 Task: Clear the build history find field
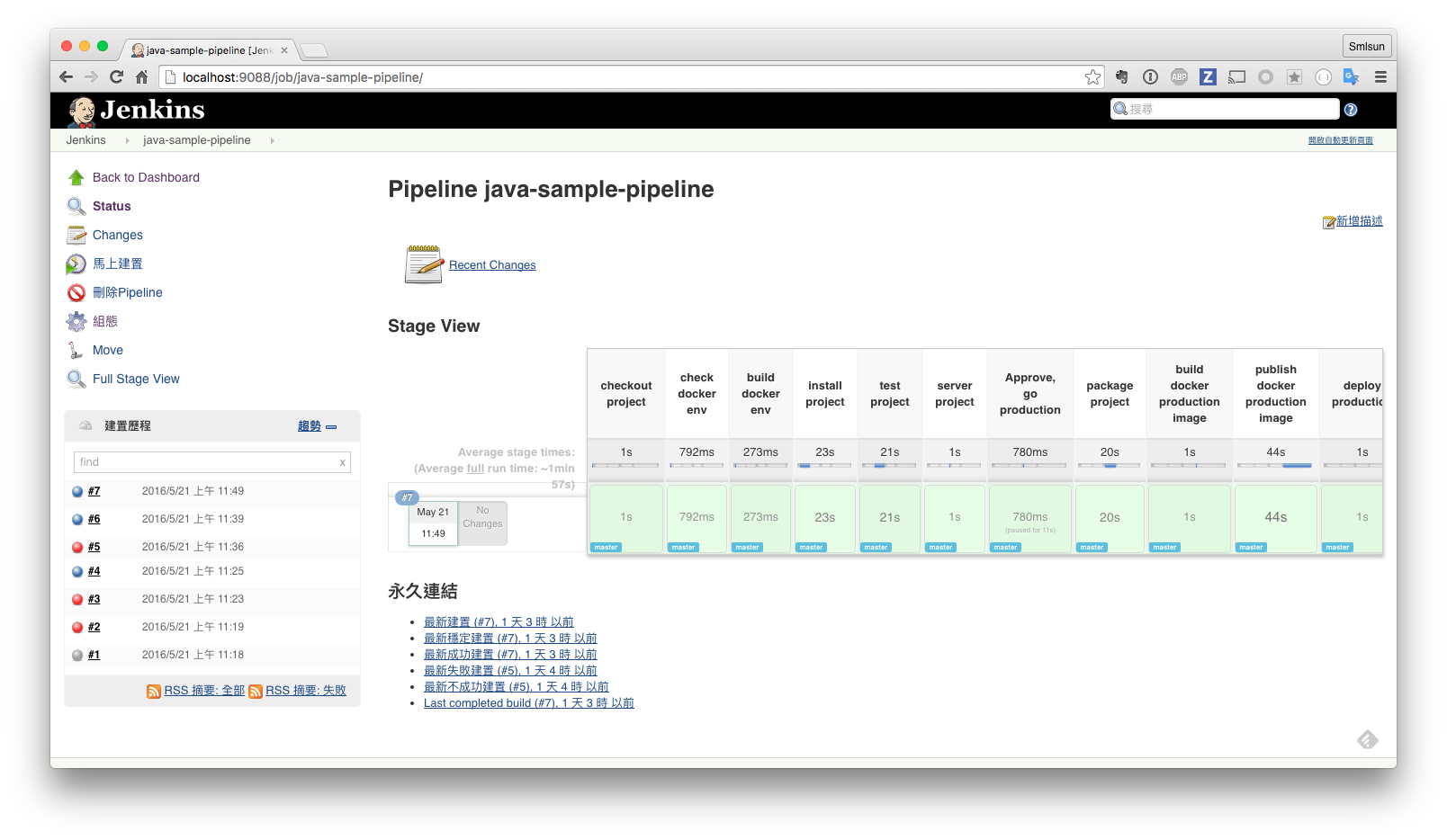342,462
